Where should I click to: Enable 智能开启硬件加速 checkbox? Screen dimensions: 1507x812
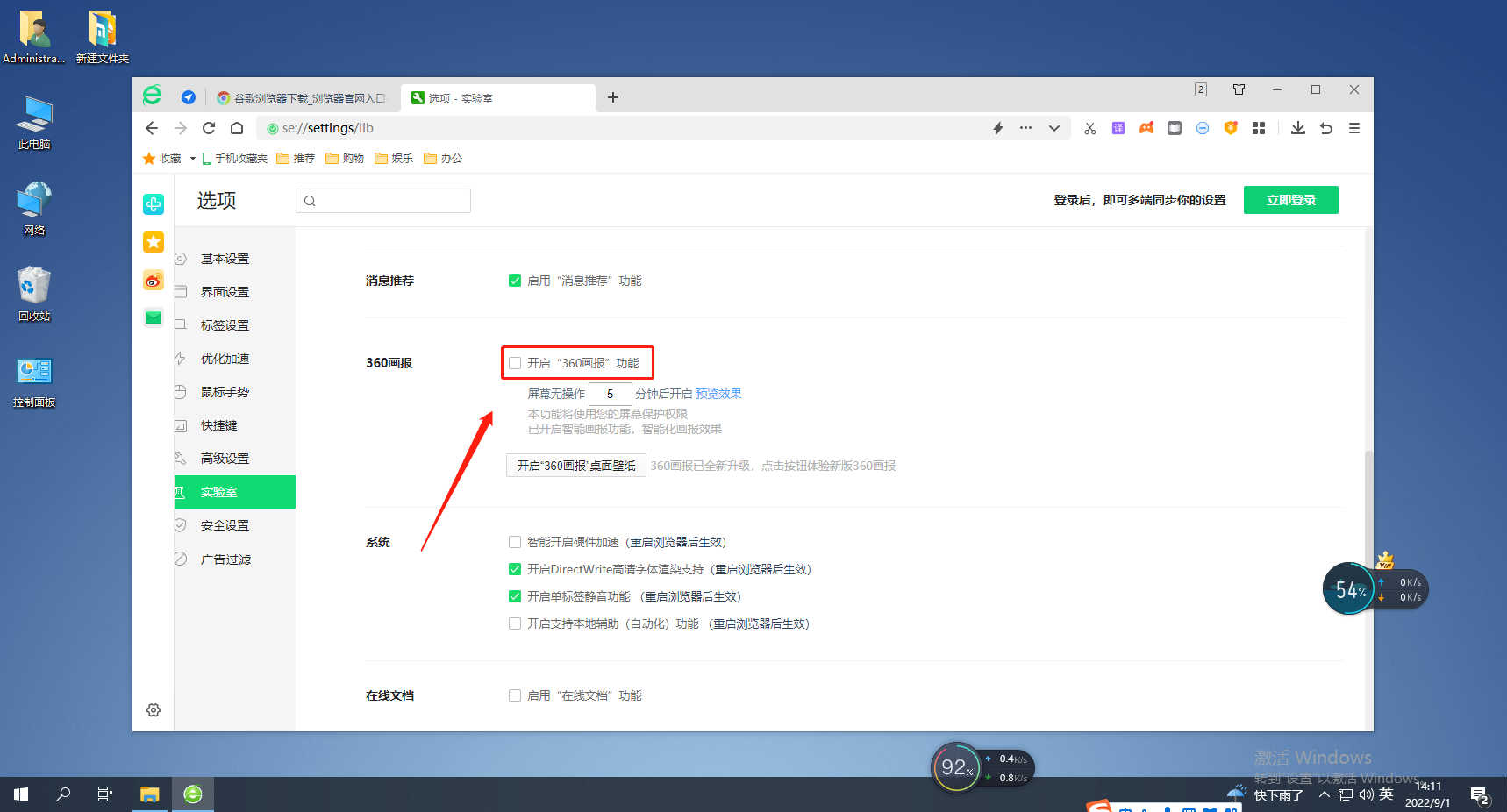point(515,542)
